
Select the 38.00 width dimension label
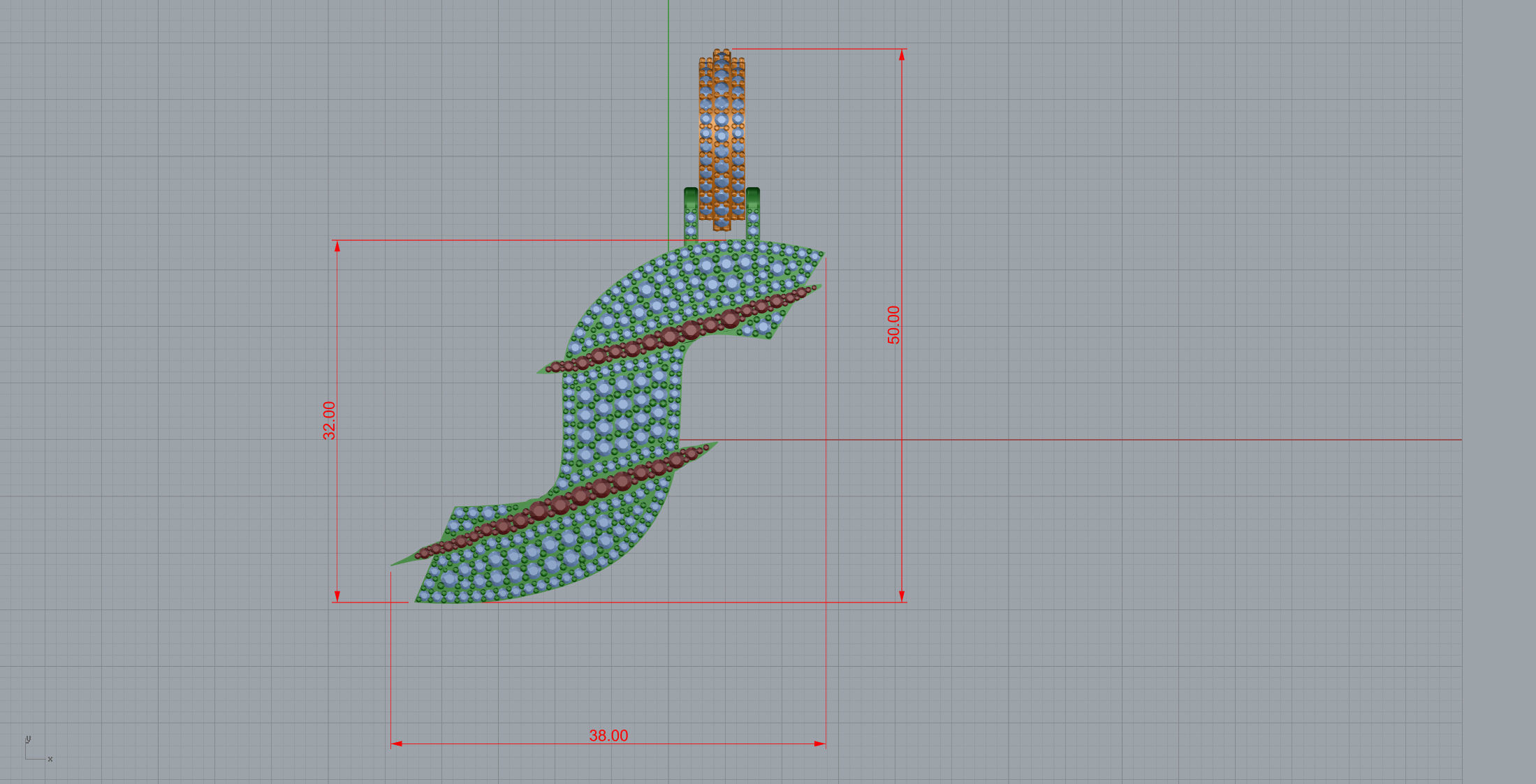pyautogui.click(x=608, y=736)
